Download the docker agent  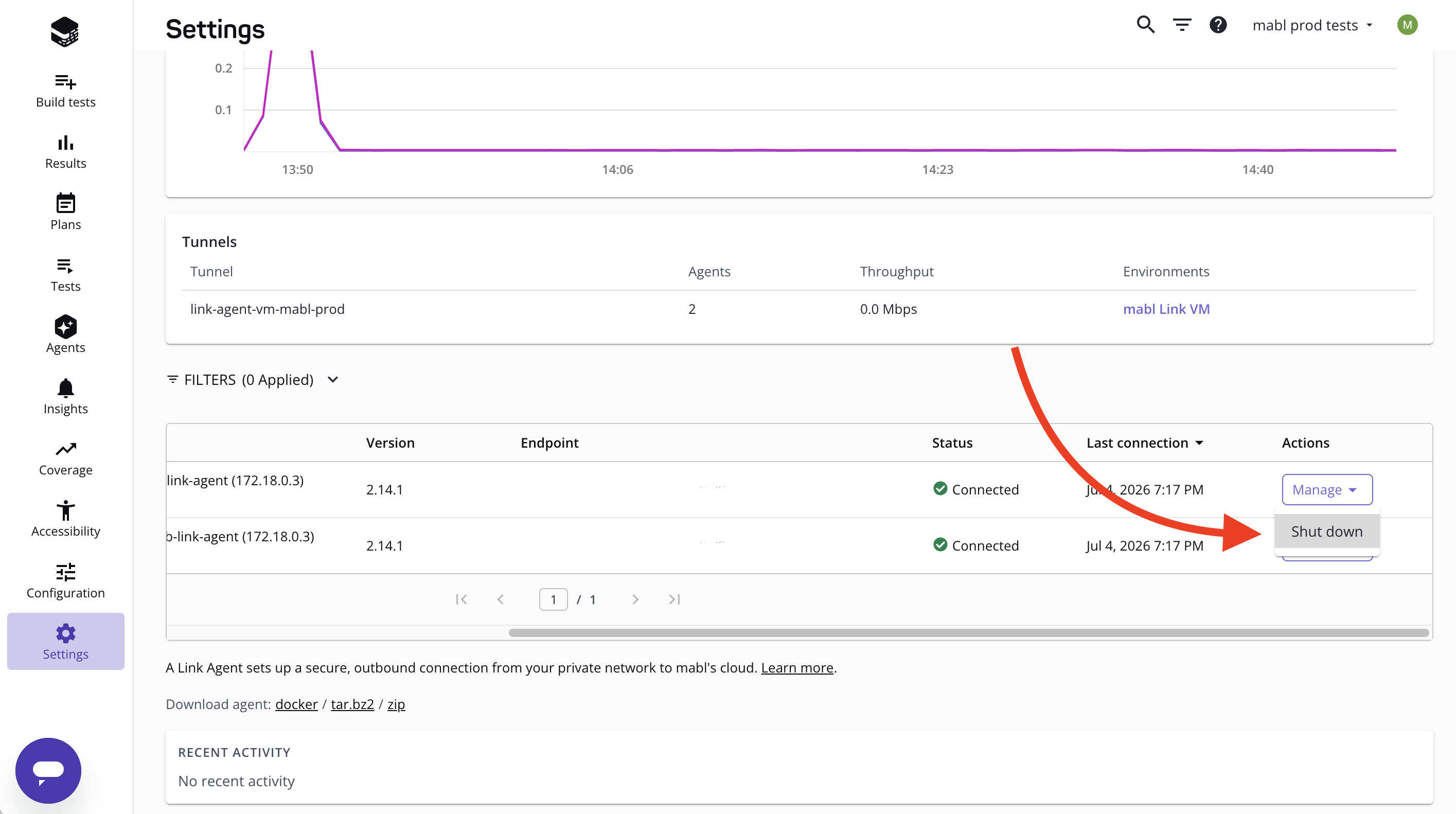[x=296, y=704]
